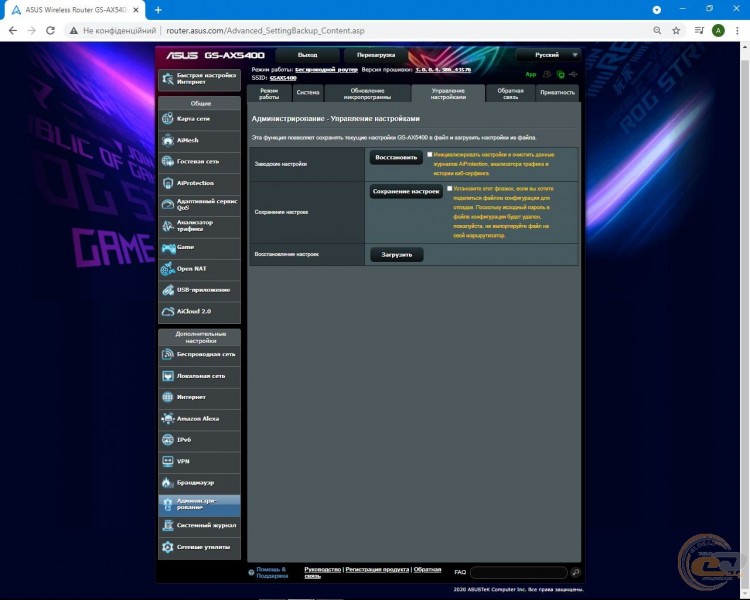The width and height of the screenshot is (750, 600).
Task: Tick the share config file for debugging checkbox
Action: (450, 189)
